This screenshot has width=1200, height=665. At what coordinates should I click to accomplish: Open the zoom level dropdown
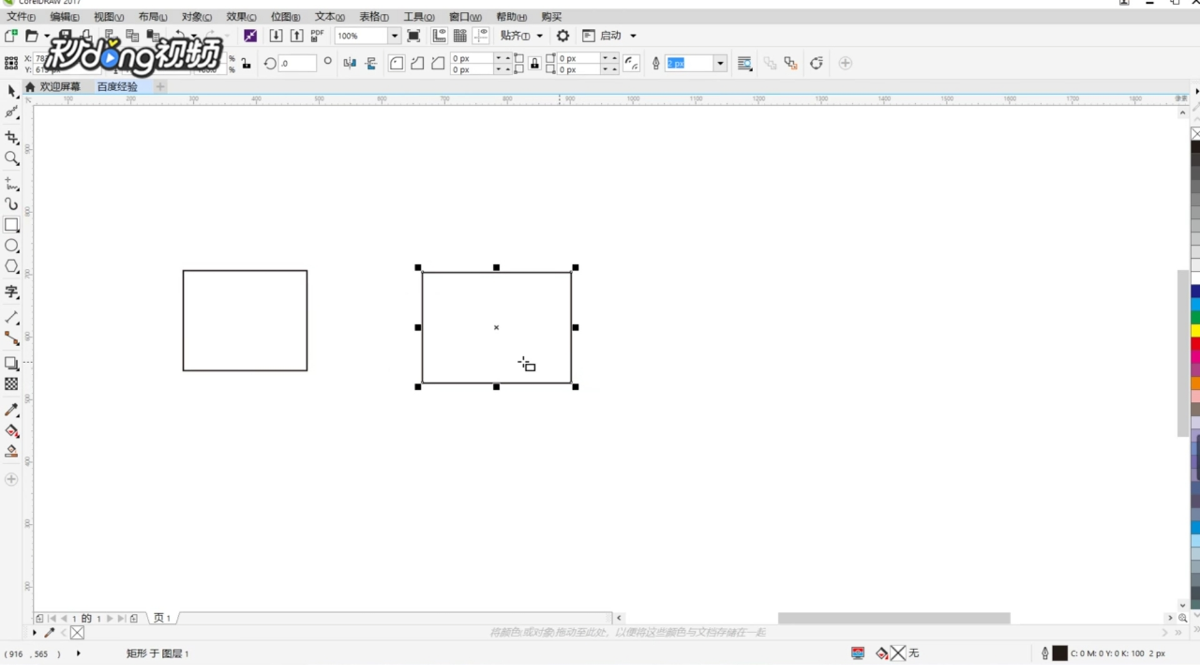pyautogui.click(x=394, y=35)
